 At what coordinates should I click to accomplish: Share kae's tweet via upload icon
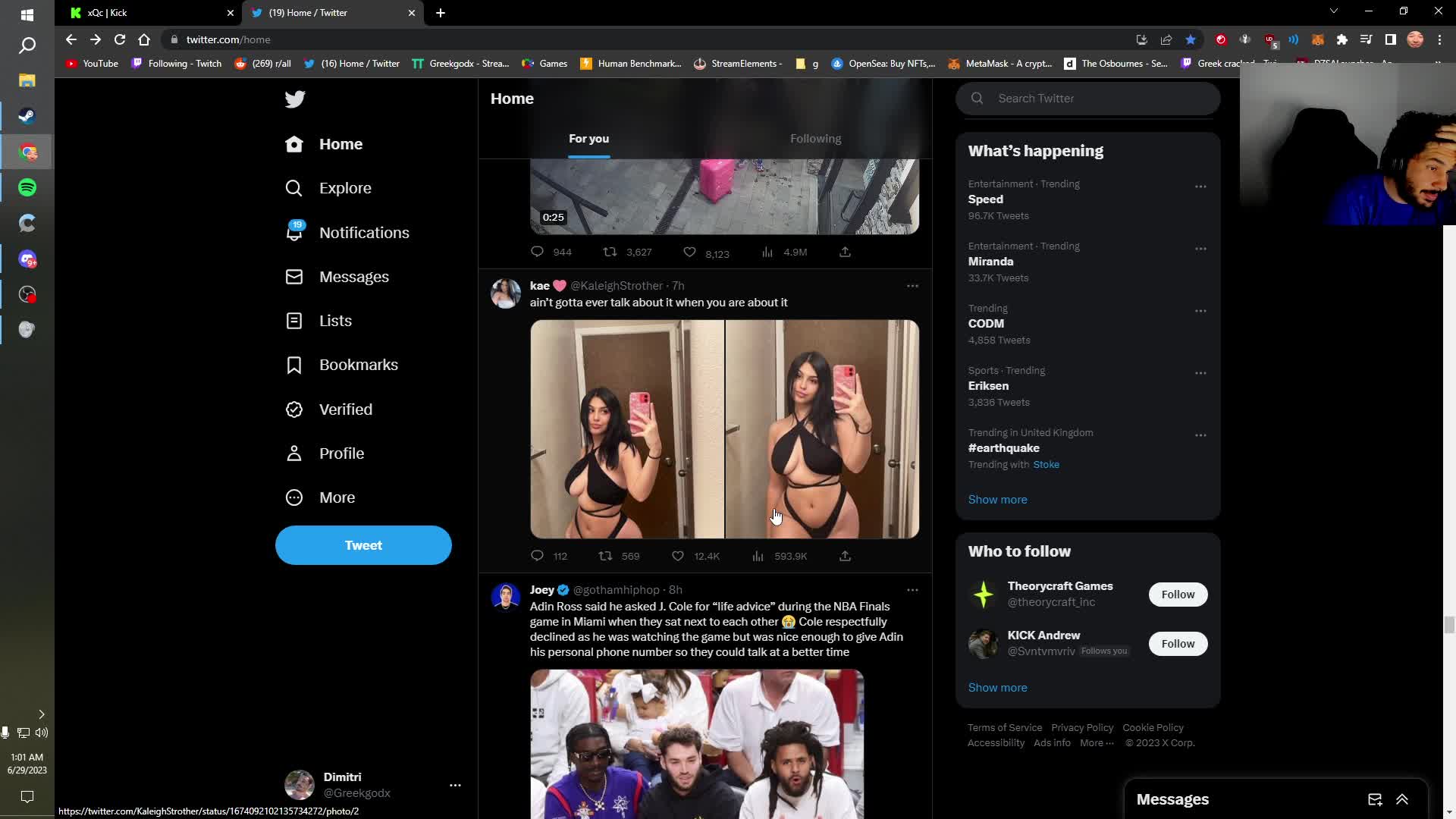[x=845, y=556]
